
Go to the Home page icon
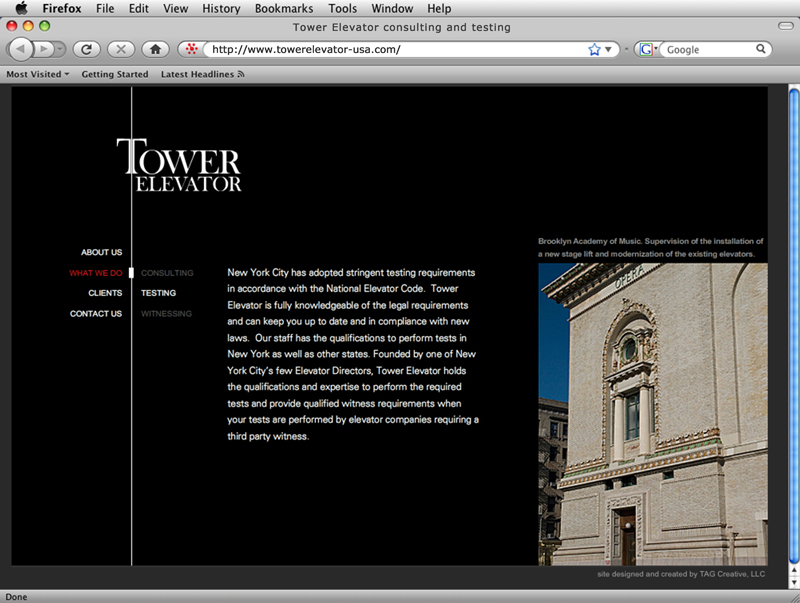[x=154, y=48]
